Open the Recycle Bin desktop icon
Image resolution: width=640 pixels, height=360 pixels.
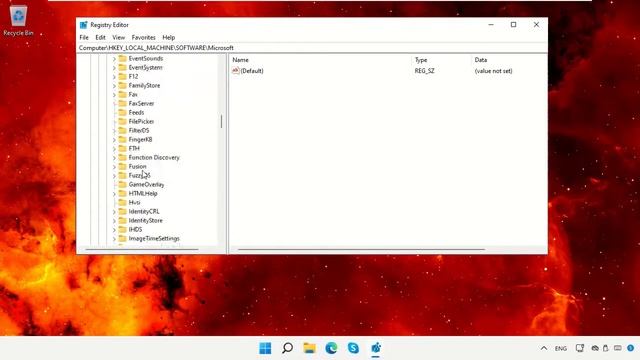(18, 20)
